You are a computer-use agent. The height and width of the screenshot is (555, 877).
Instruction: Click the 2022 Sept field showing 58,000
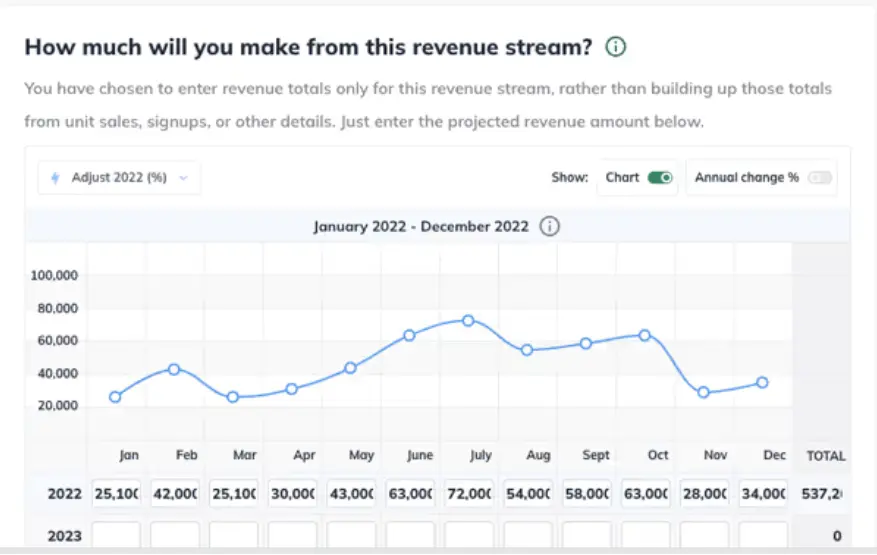(586, 494)
